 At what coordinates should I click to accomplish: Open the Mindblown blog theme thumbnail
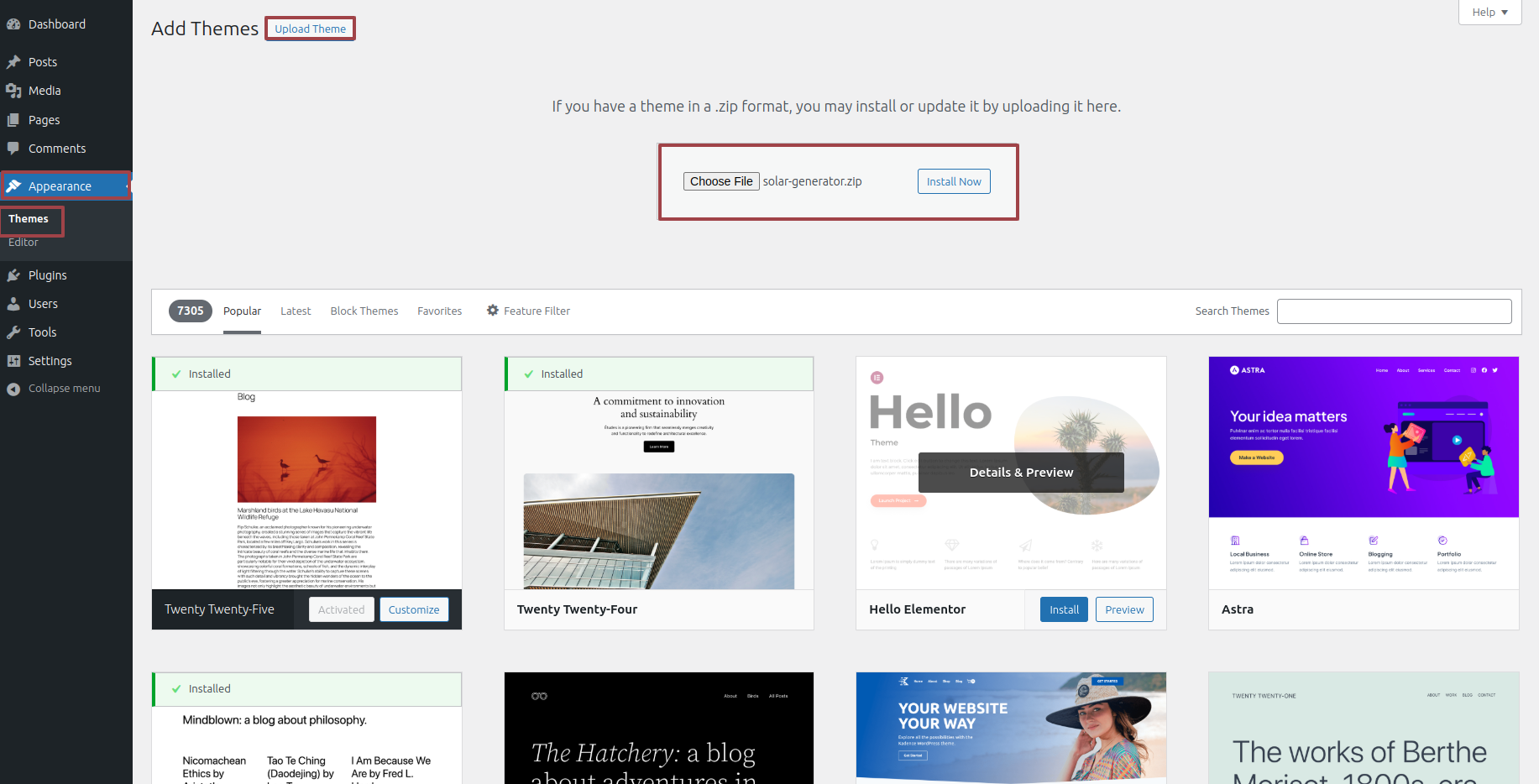pos(306,745)
